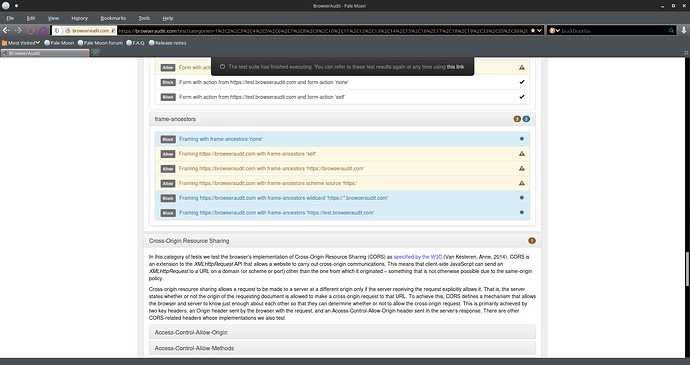This screenshot has height=365, width=690.
Task: Bookmark this page with the star icon
Action: pos(532,31)
